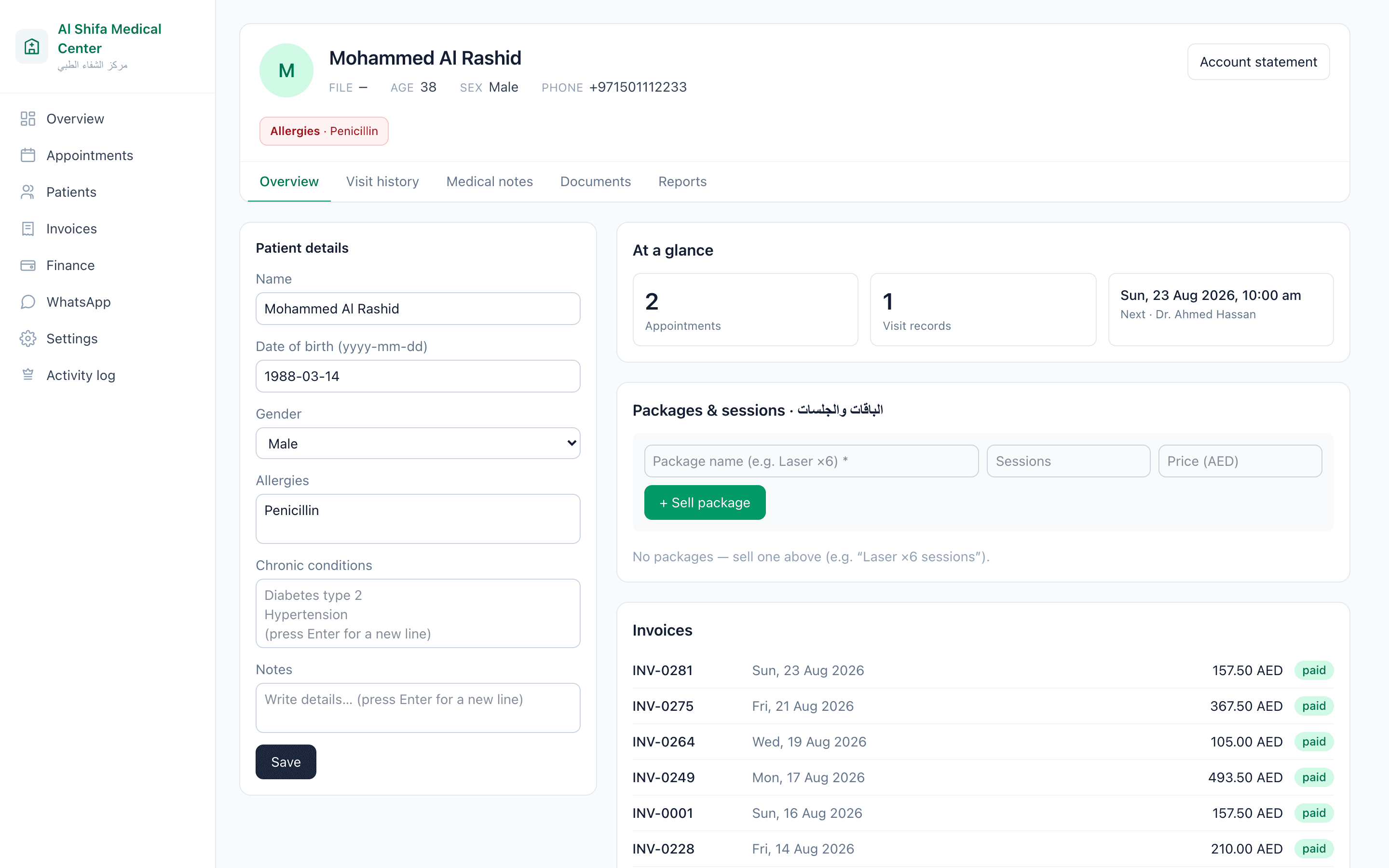Click the Price (AED) input field
Screen dimensions: 1389x868
coord(1240,461)
